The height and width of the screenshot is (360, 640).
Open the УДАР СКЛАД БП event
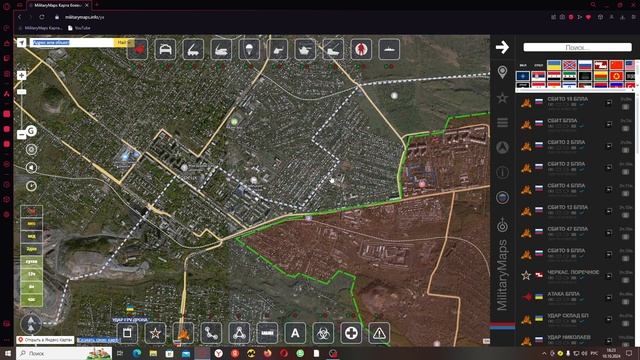click(567, 316)
